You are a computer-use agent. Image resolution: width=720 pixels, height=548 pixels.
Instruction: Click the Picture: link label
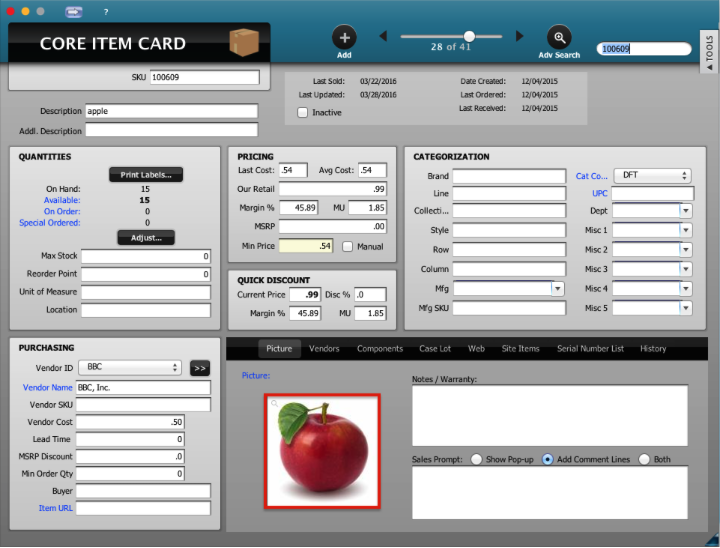256,375
